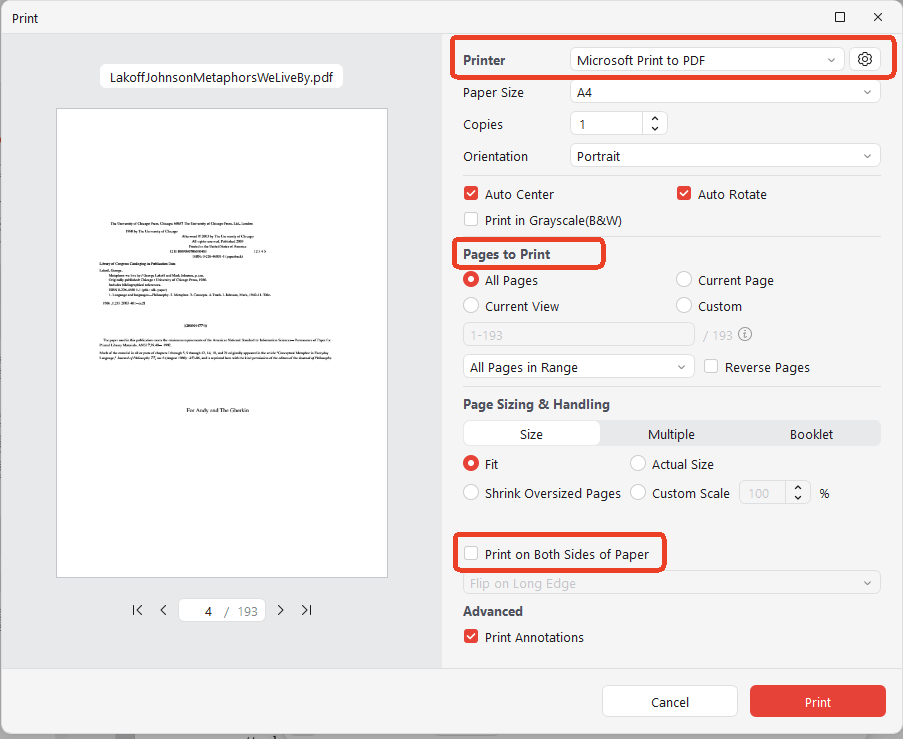Switch to the Multiple tab
This screenshot has height=739, width=903.
pos(671,434)
